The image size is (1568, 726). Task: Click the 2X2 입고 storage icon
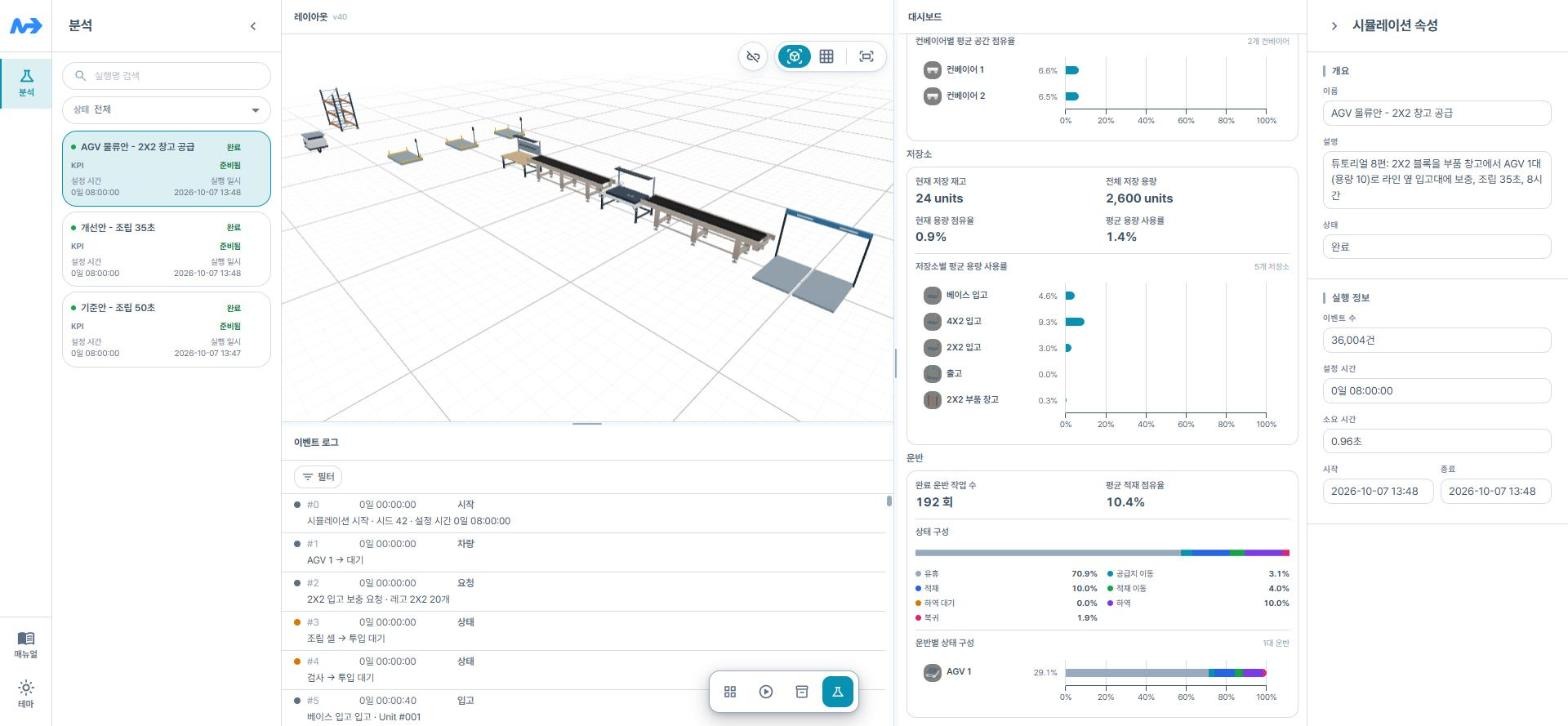pos(932,347)
